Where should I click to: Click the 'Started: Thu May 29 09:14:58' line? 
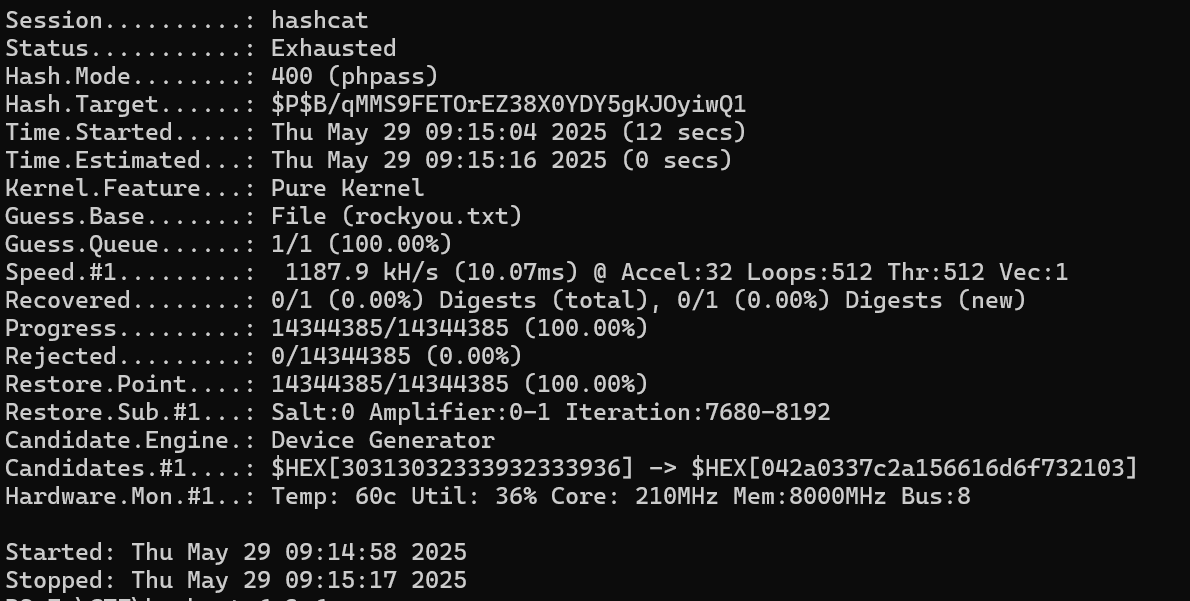pyautogui.click(x=236, y=552)
